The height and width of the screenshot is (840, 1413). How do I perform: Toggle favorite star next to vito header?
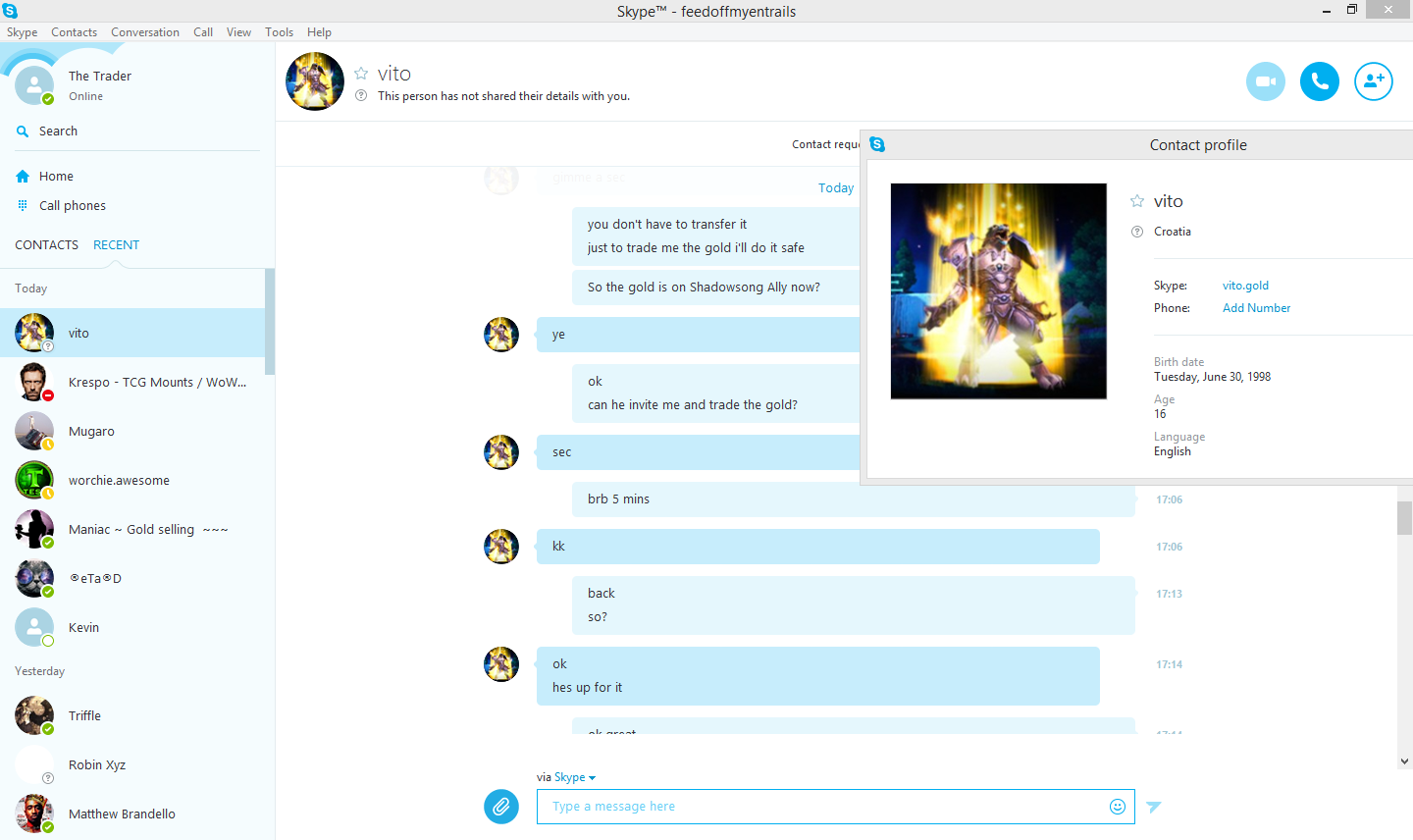click(x=361, y=74)
